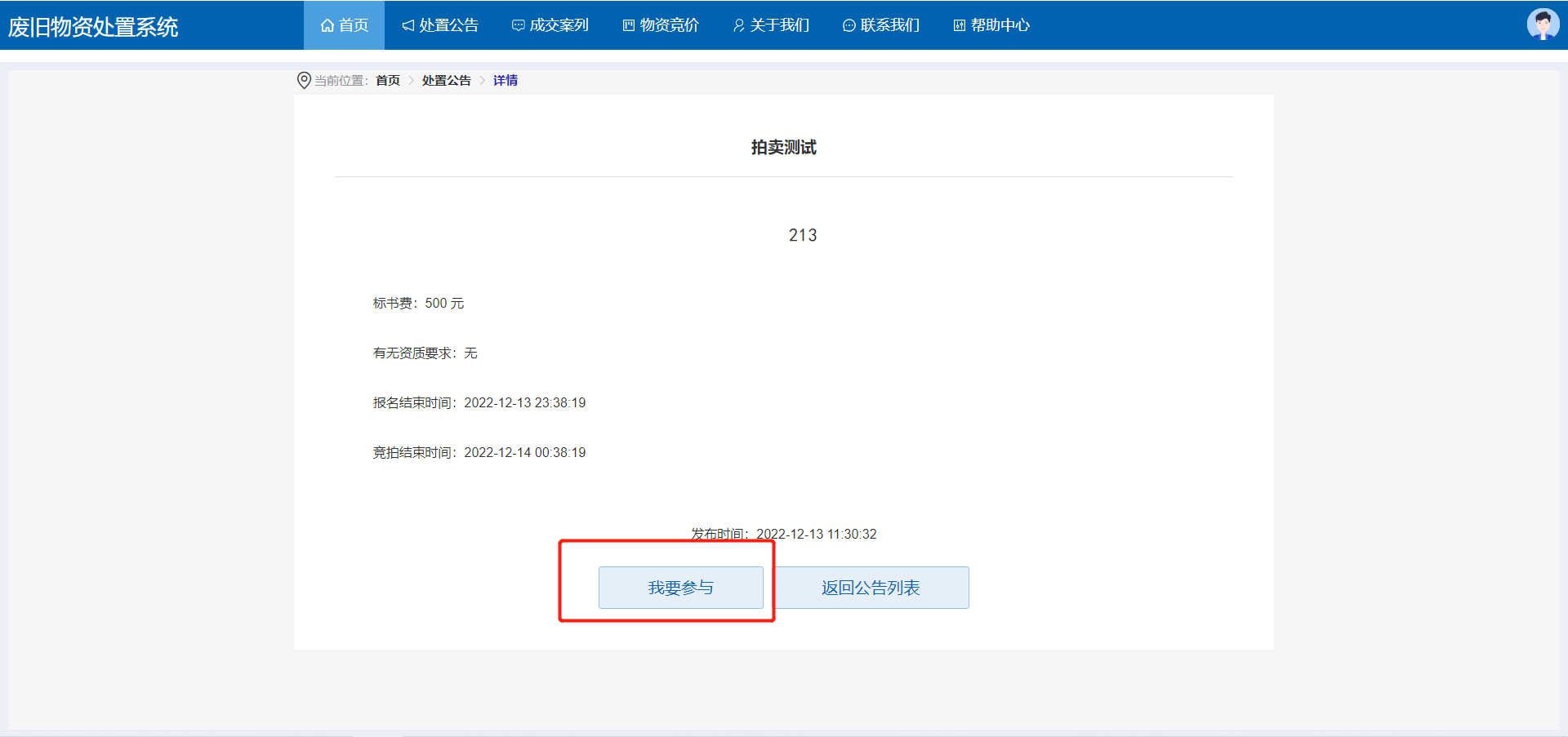Click the 发布时间 timestamp text

click(783, 534)
